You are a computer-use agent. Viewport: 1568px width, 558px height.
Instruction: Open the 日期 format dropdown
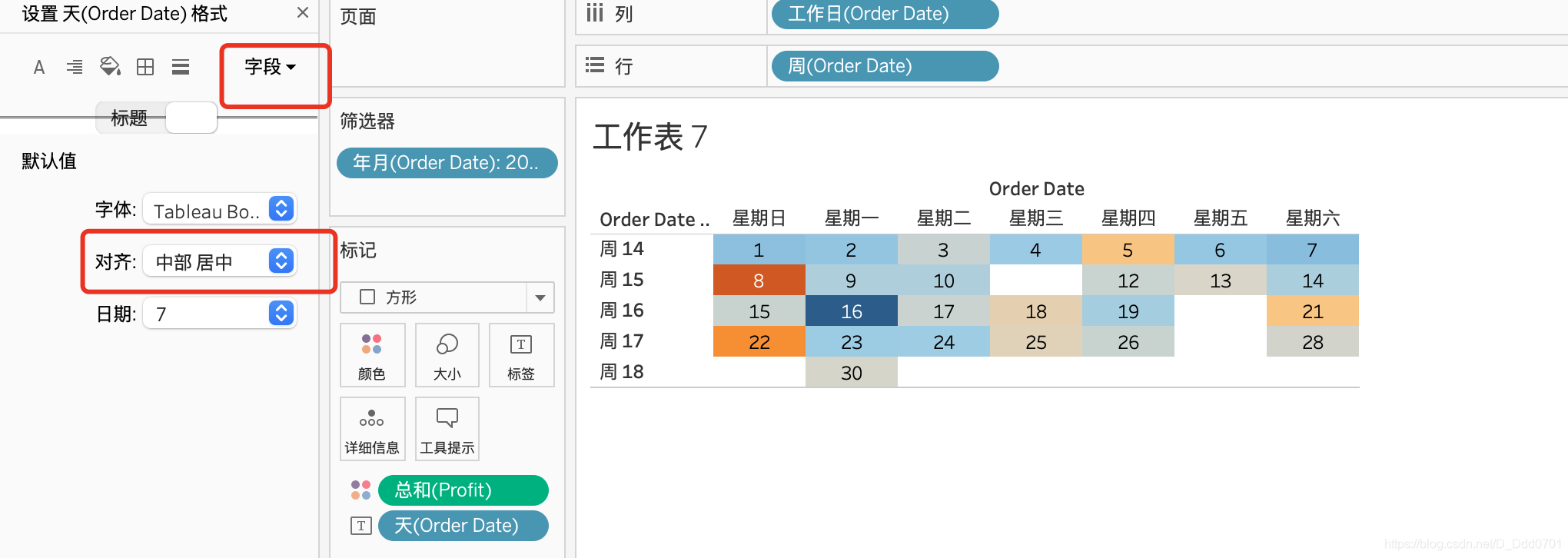click(220, 314)
